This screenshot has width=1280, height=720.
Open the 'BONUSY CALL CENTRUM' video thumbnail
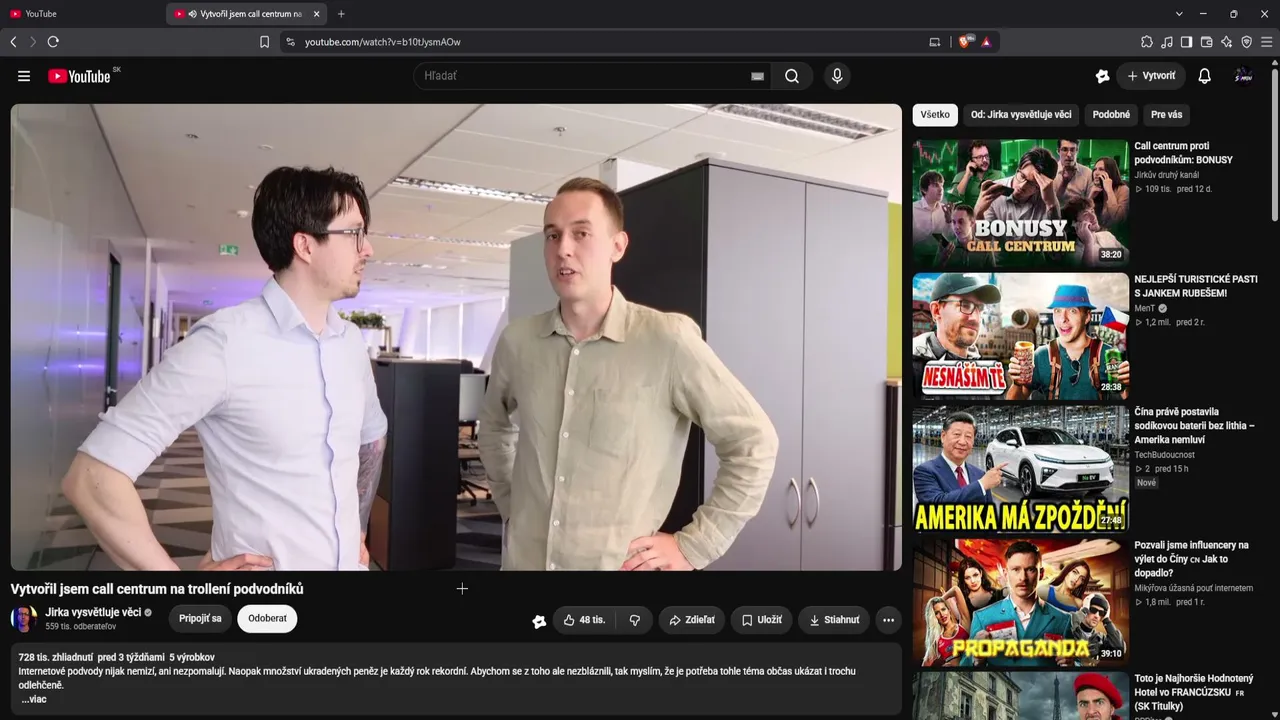tap(1020, 202)
